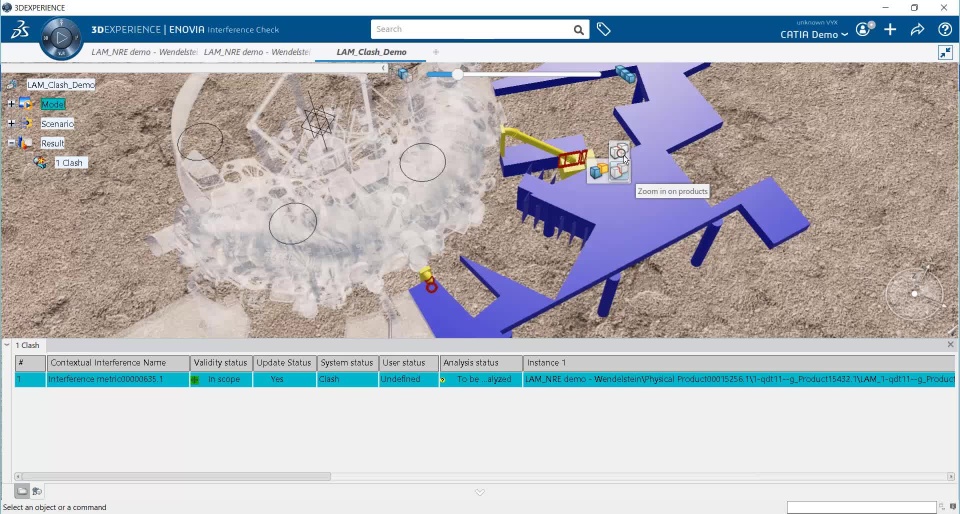960x514 pixels.
Task: Open the user profile icon
Action: (864, 29)
